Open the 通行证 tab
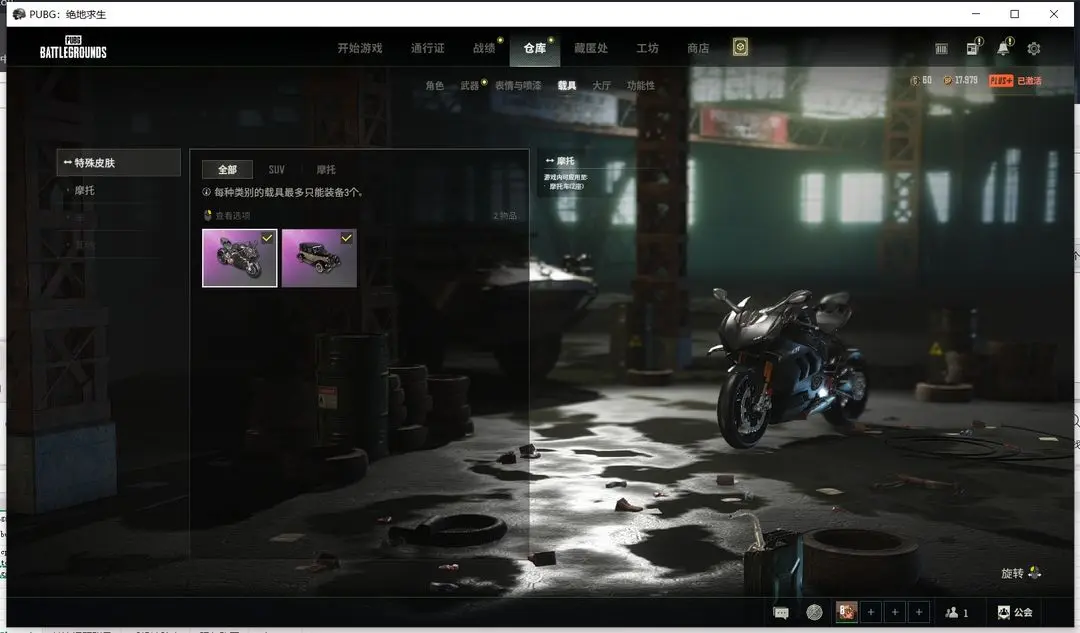The height and width of the screenshot is (633, 1080). [428, 48]
